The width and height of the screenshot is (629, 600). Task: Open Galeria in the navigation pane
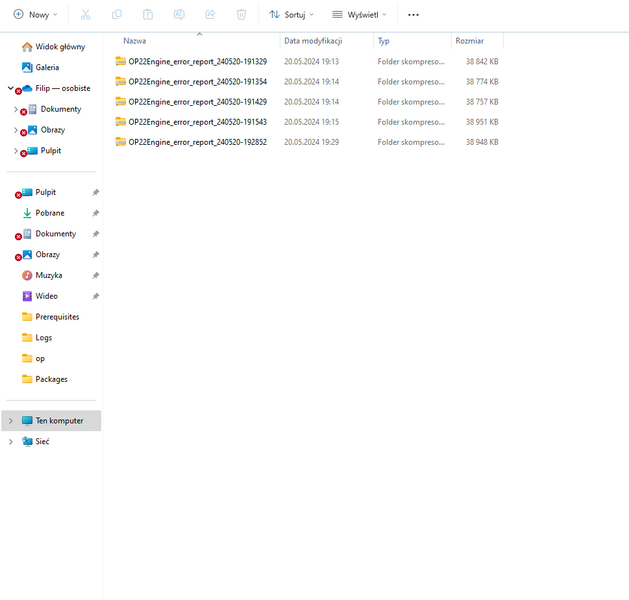[47, 67]
